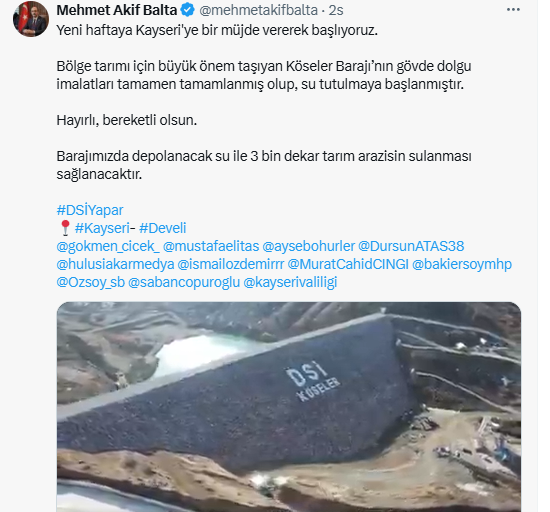Click the Mehmet Akif Balta display name
The width and height of the screenshot is (550, 512).
[x=117, y=10]
